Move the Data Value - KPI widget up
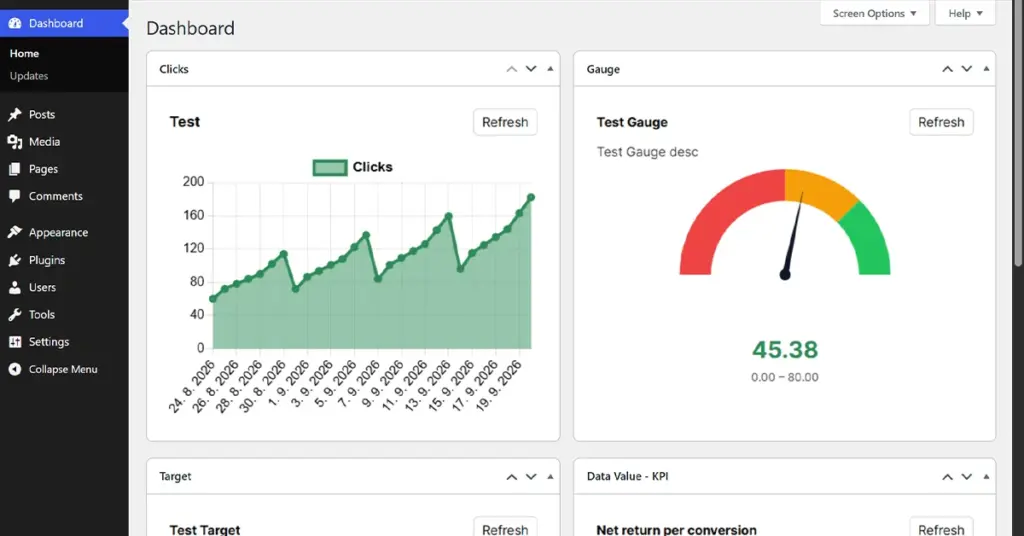The height and width of the screenshot is (536, 1024). pos(947,477)
